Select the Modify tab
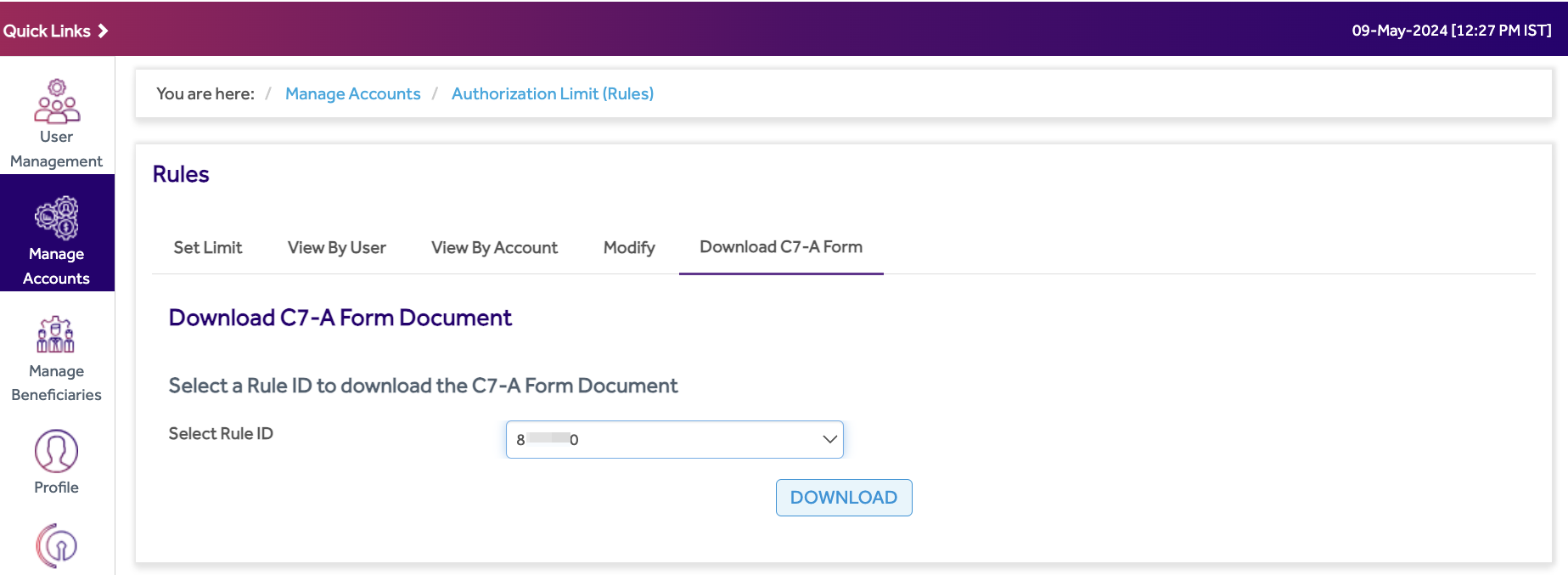 pyautogui.click(x=629, y=248)
